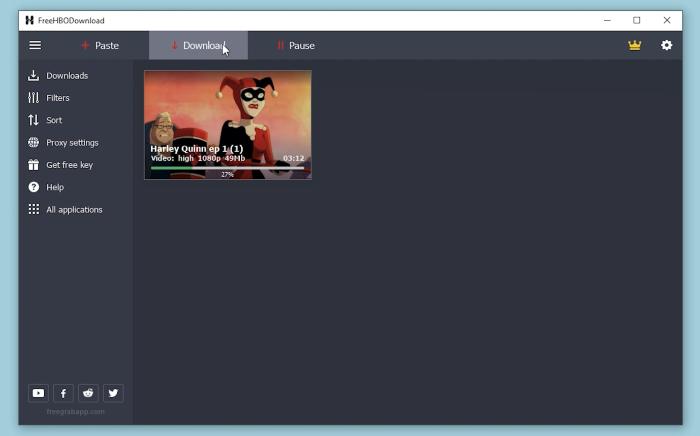Click the Paste button
700x436 pixels.
tap(100, 46)
